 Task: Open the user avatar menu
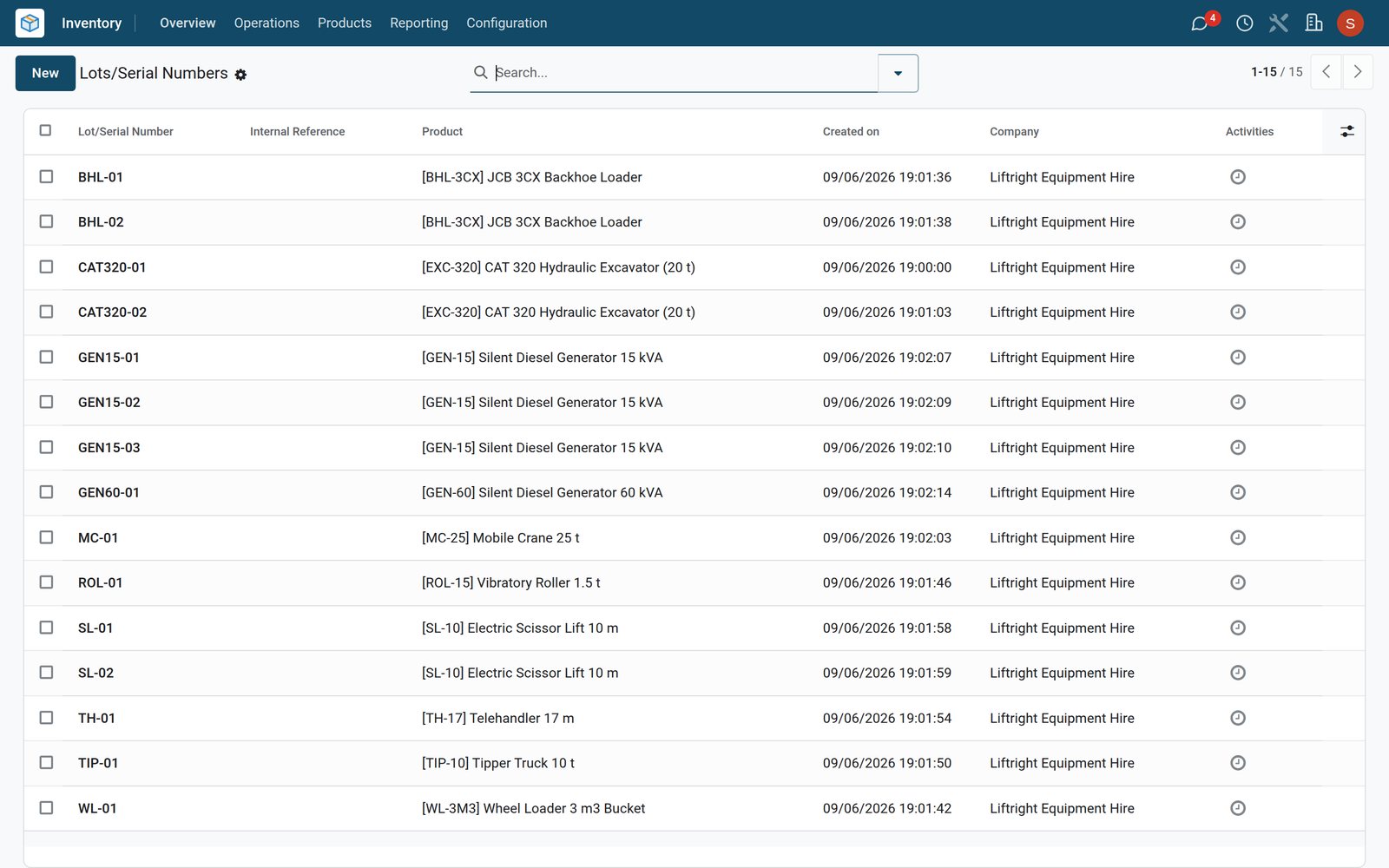point(1350,23)
